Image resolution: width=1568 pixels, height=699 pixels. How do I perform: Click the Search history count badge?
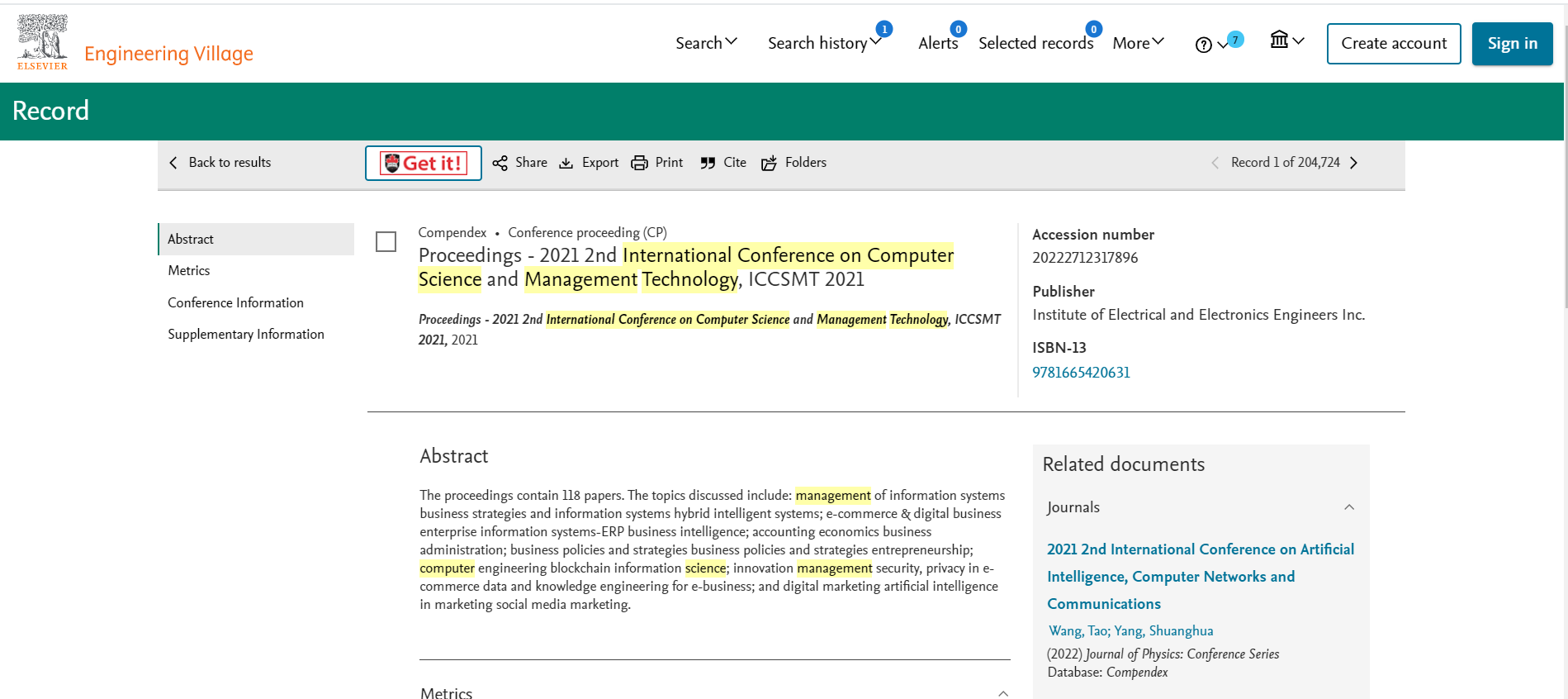(x=884, y=29)
